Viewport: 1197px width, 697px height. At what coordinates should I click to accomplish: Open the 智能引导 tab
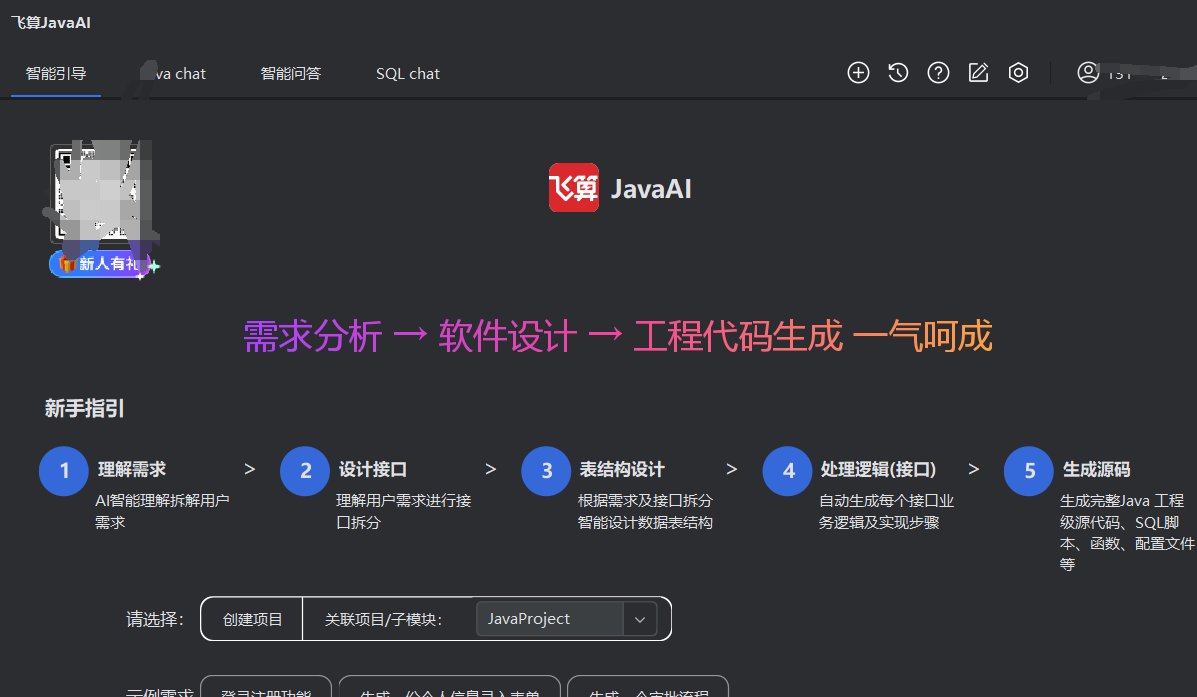(56, 74)
